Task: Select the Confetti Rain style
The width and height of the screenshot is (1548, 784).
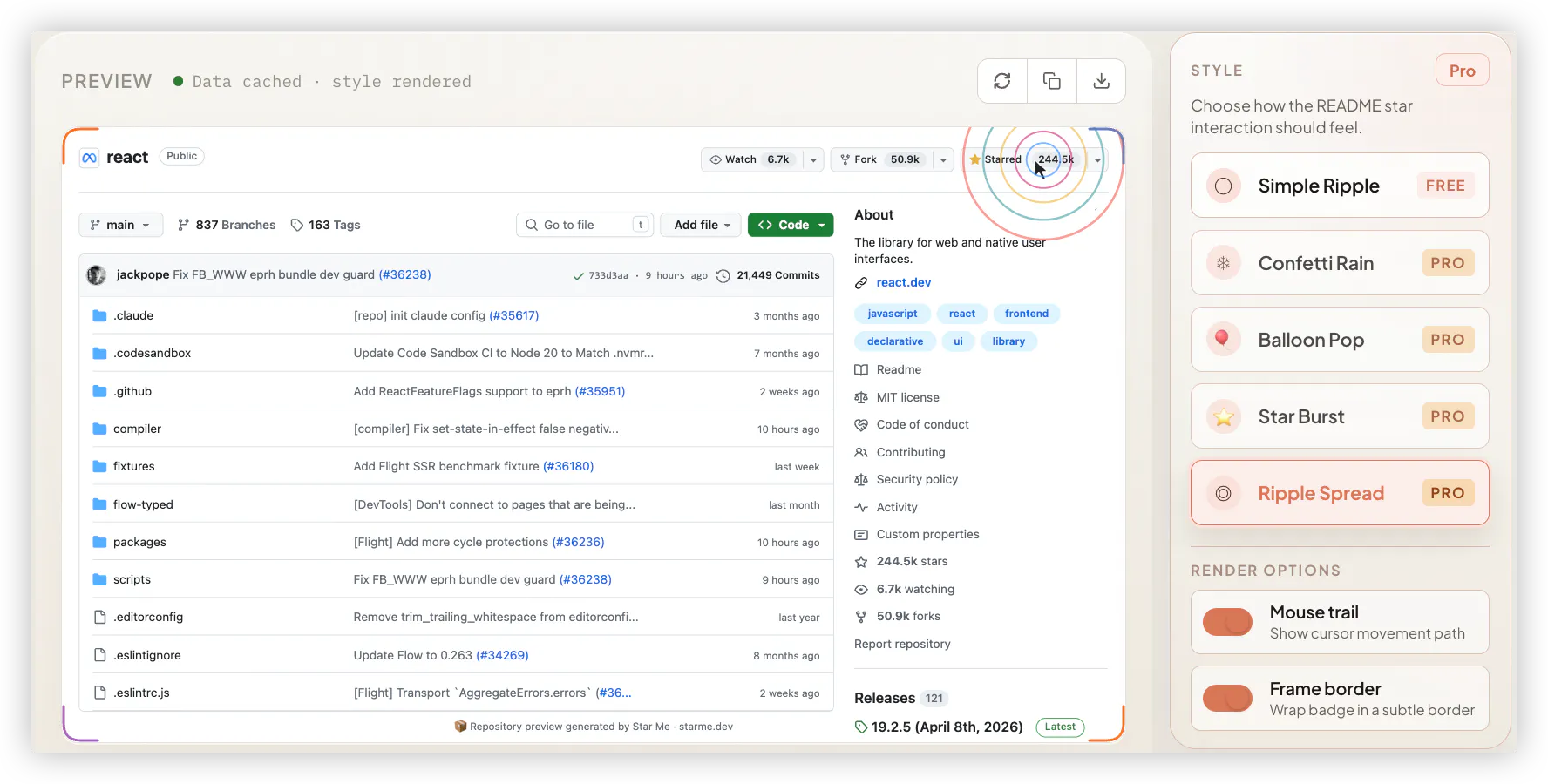Action: point(1340,263)
